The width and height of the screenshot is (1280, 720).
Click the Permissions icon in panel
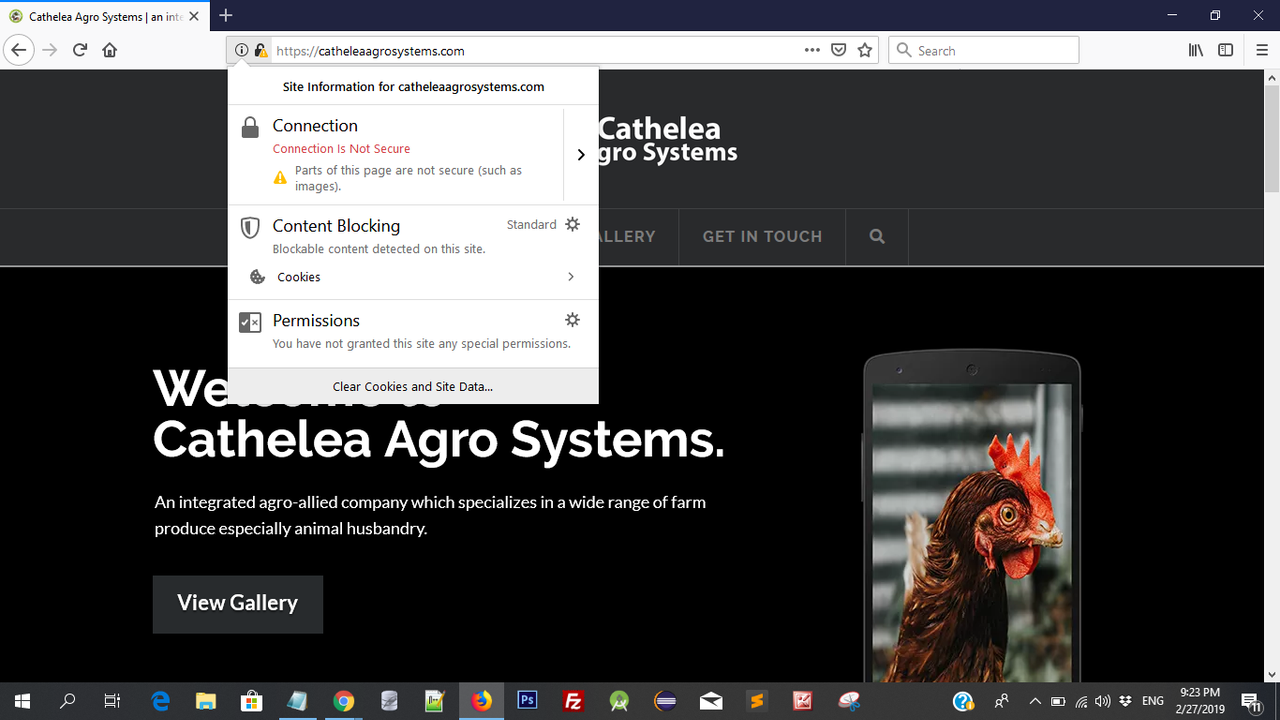click(x=250, y=322)
